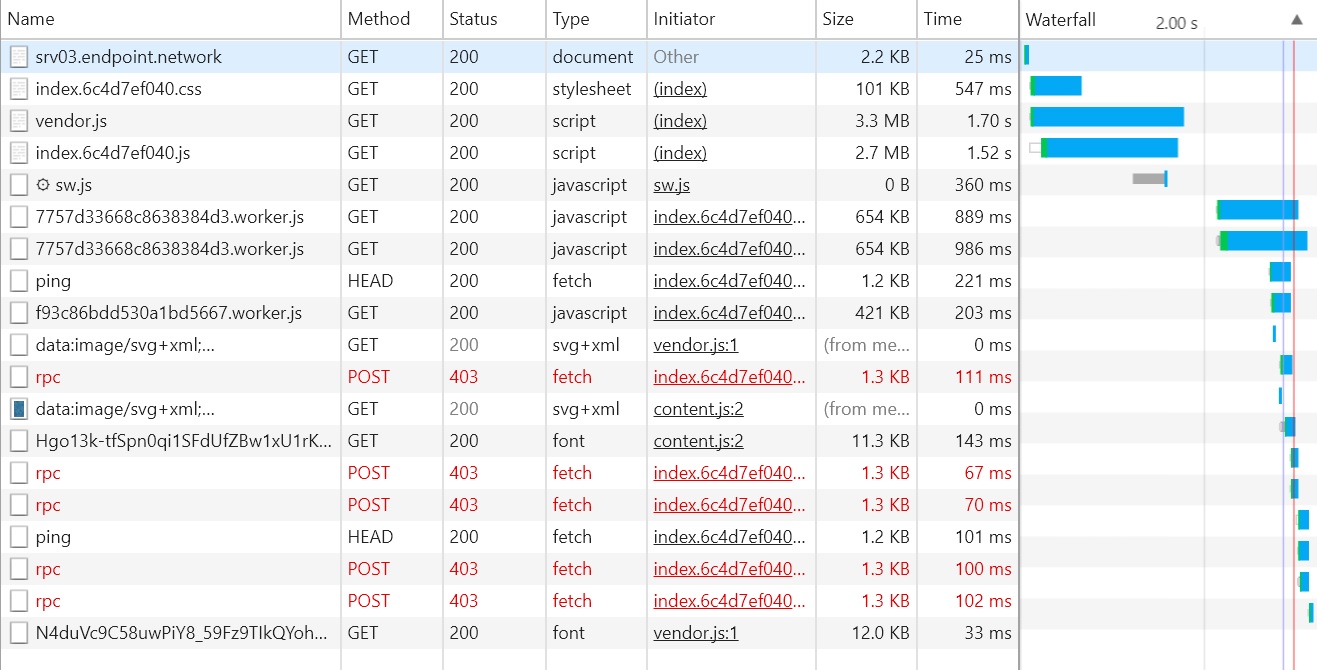Screen dimensions: 1317x670
Task: Open the (index) initiator link of index.6c4d7ef040.js
Action: [x=680, y=153]
